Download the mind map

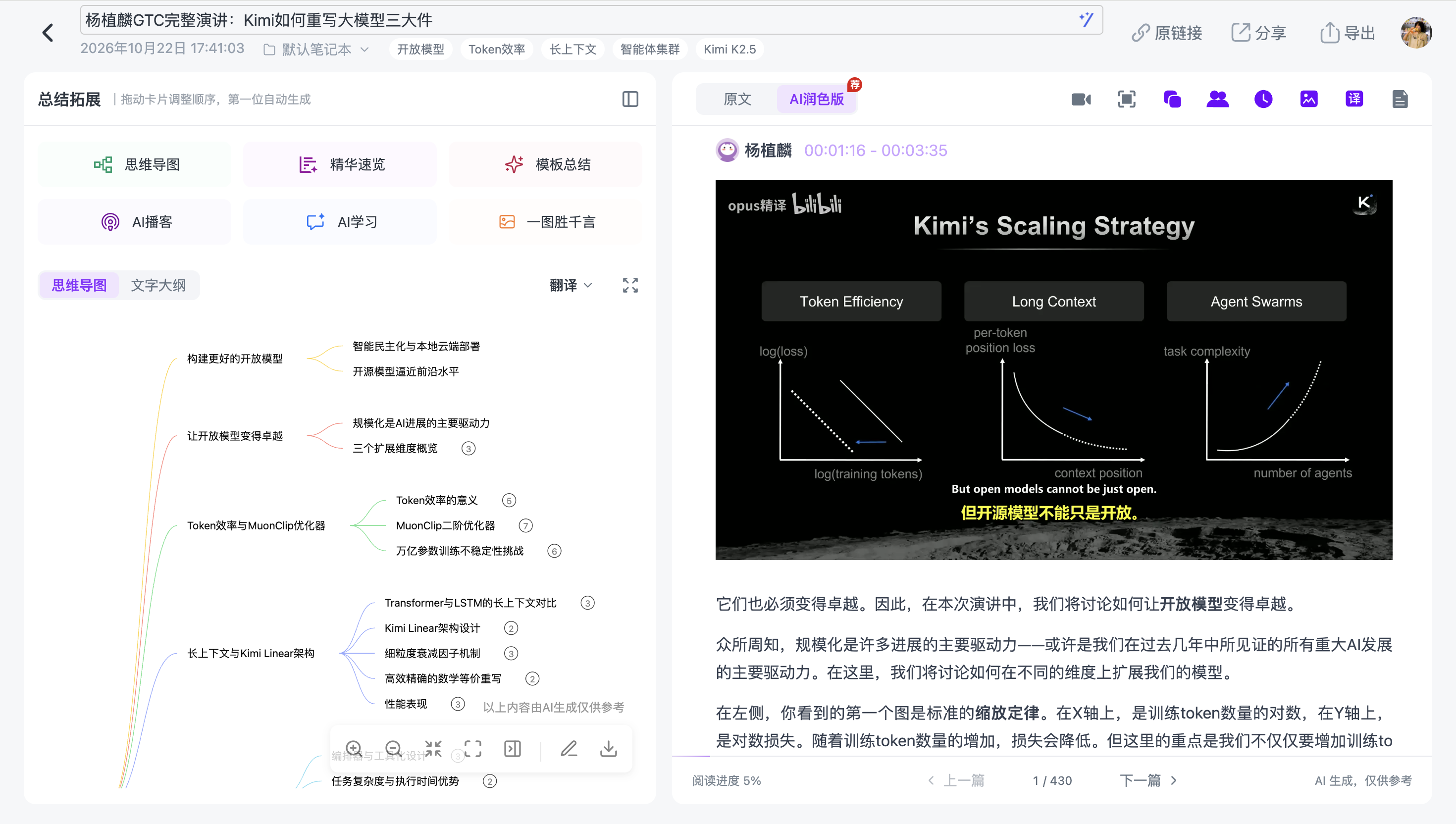click(608, 749)
